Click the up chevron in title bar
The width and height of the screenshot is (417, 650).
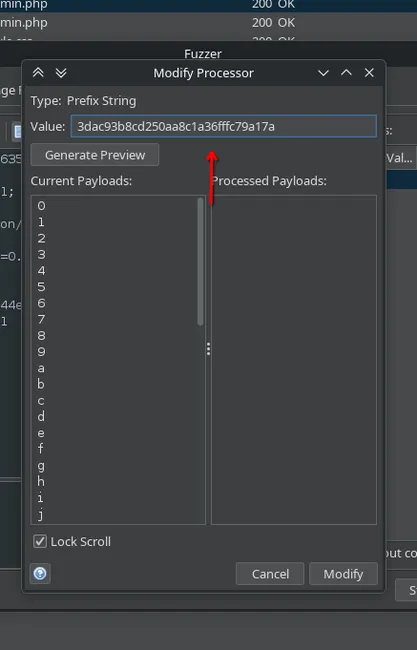[346, 73]
